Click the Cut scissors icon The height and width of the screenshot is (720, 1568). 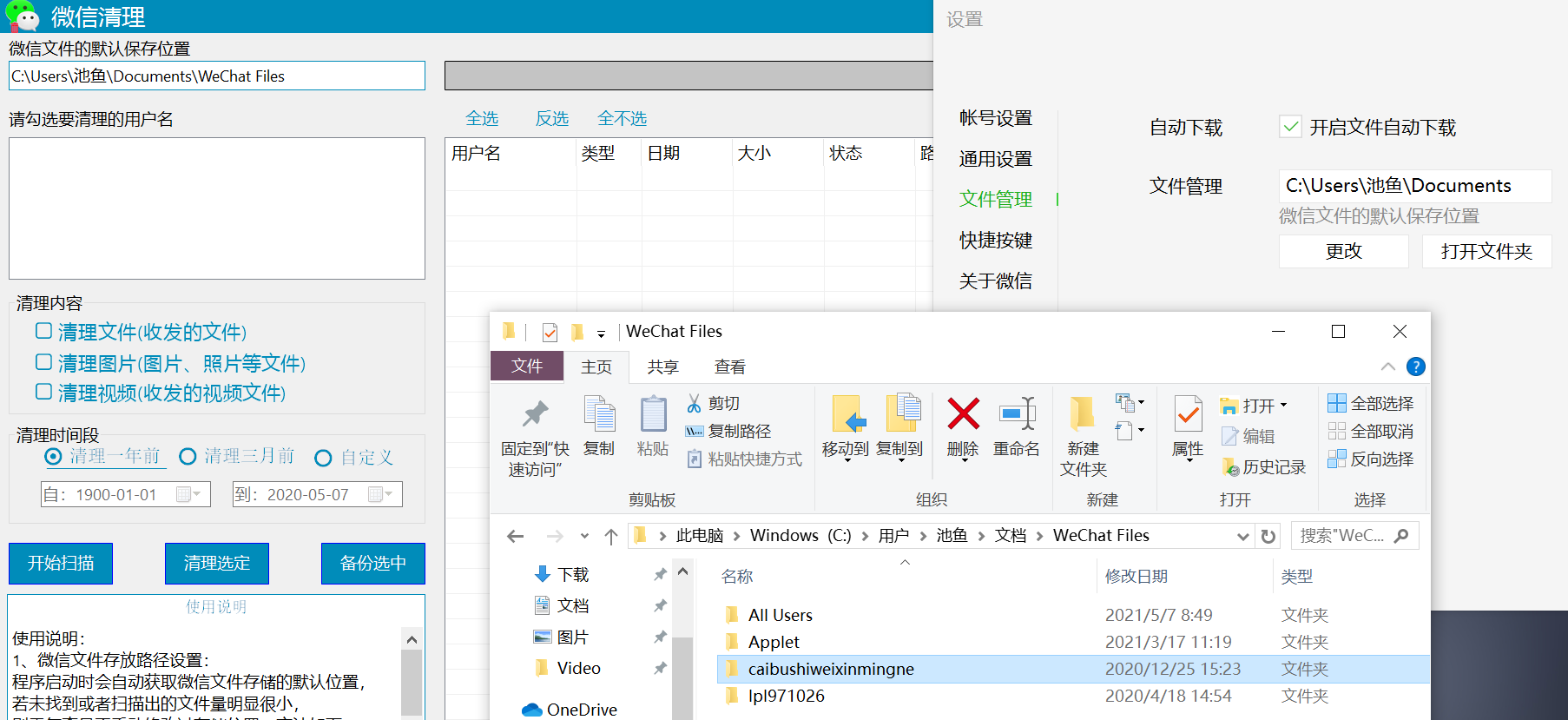point(694,403)
